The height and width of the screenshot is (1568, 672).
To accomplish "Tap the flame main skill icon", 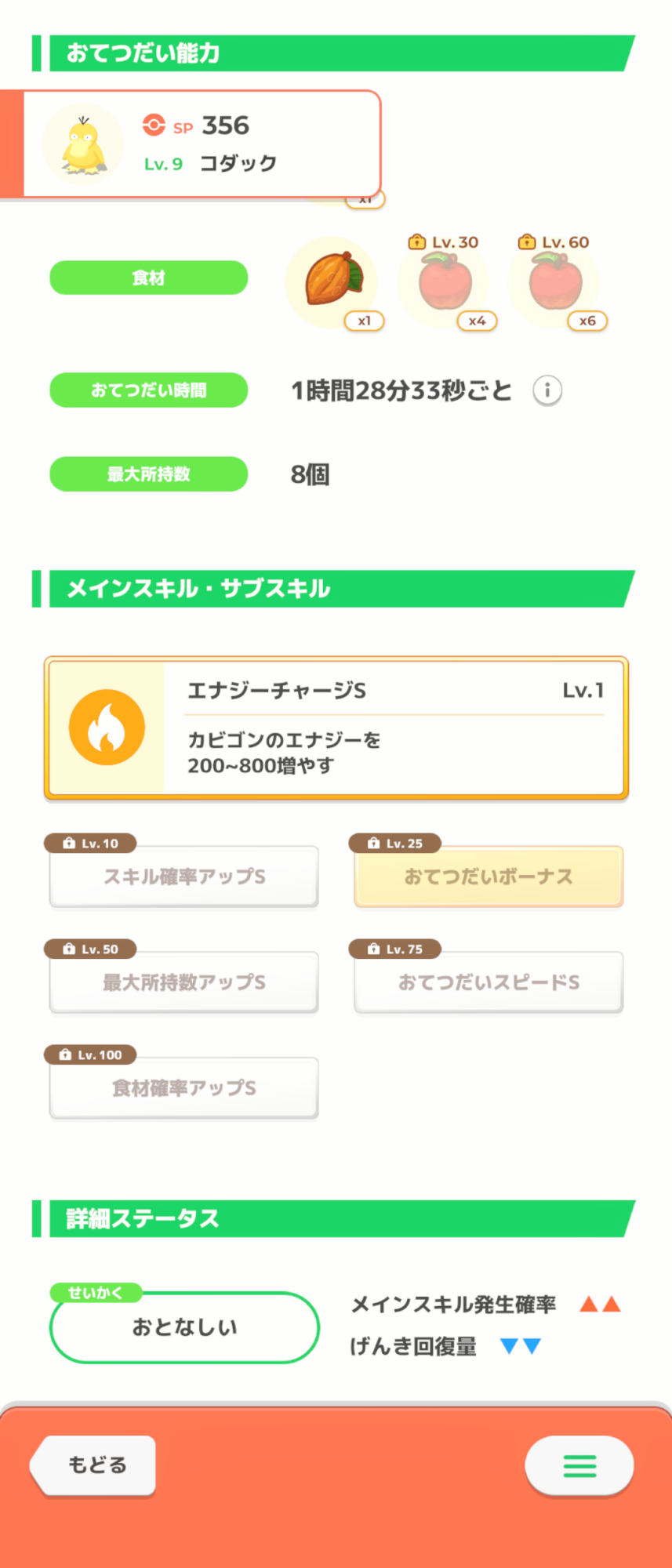I will click(107, 727).
